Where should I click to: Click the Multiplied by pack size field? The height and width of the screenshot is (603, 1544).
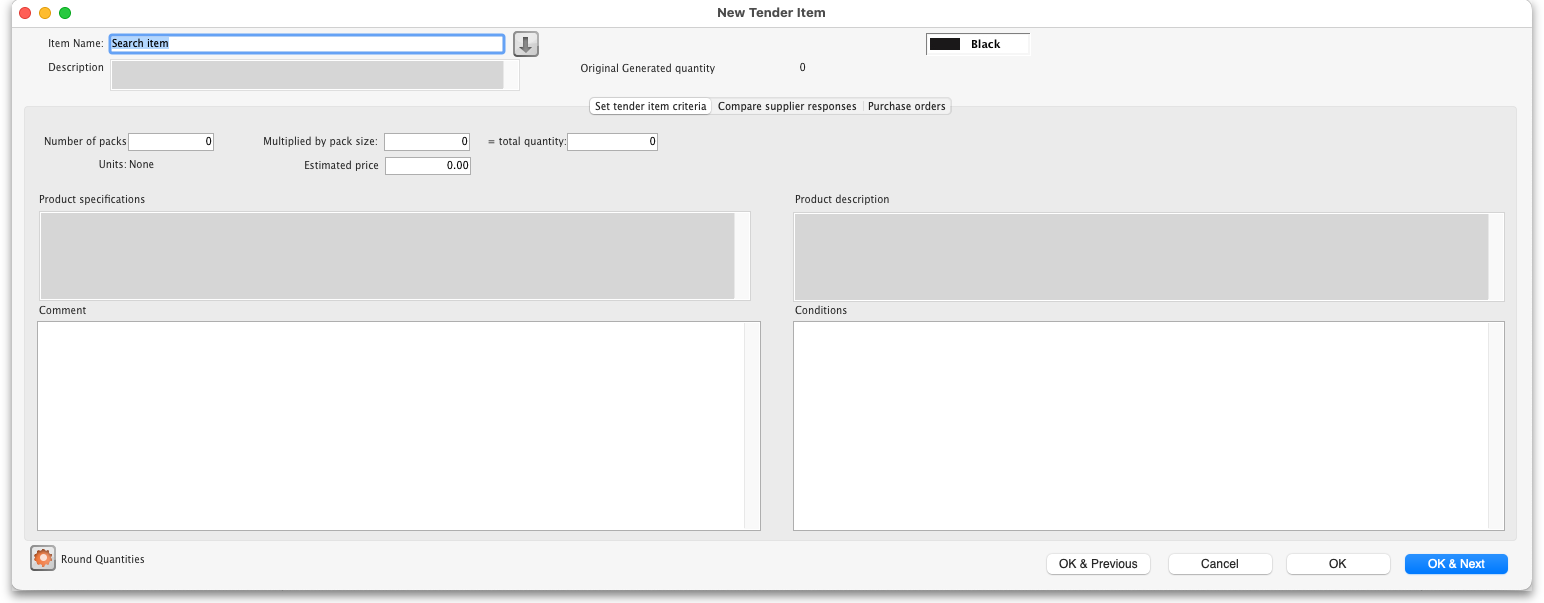tap(427, 142)
